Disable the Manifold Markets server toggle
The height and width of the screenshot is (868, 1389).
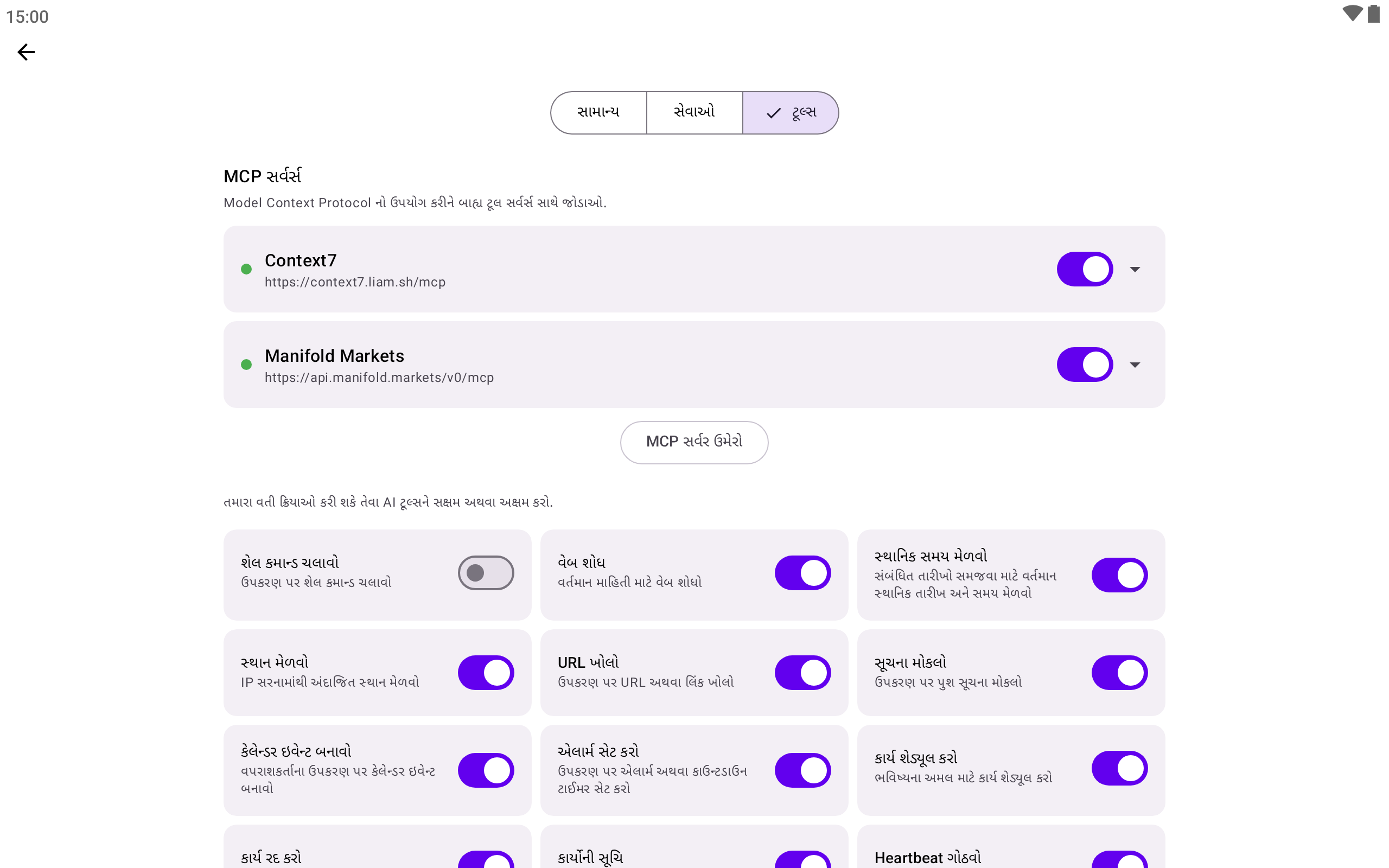pos(1084,365)
